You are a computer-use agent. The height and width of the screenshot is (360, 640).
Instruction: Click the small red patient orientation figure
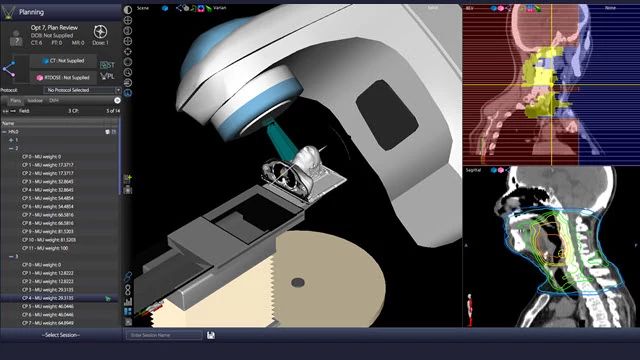coord(470,309)
